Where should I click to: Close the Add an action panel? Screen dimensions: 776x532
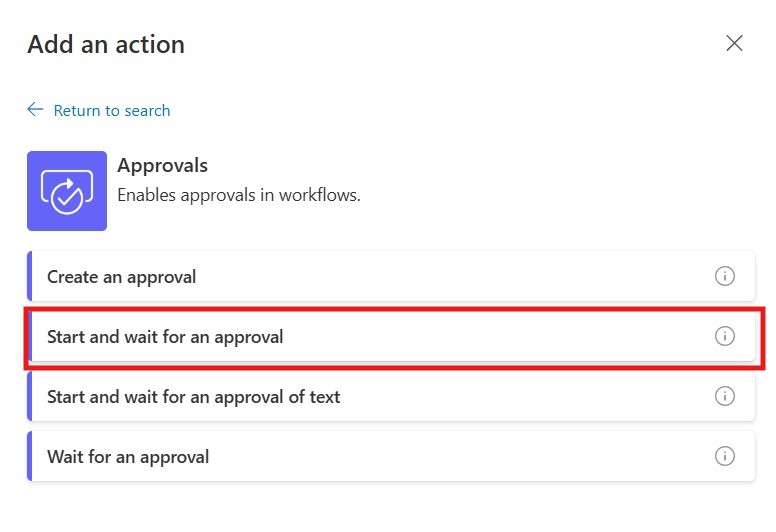[734, 43]
